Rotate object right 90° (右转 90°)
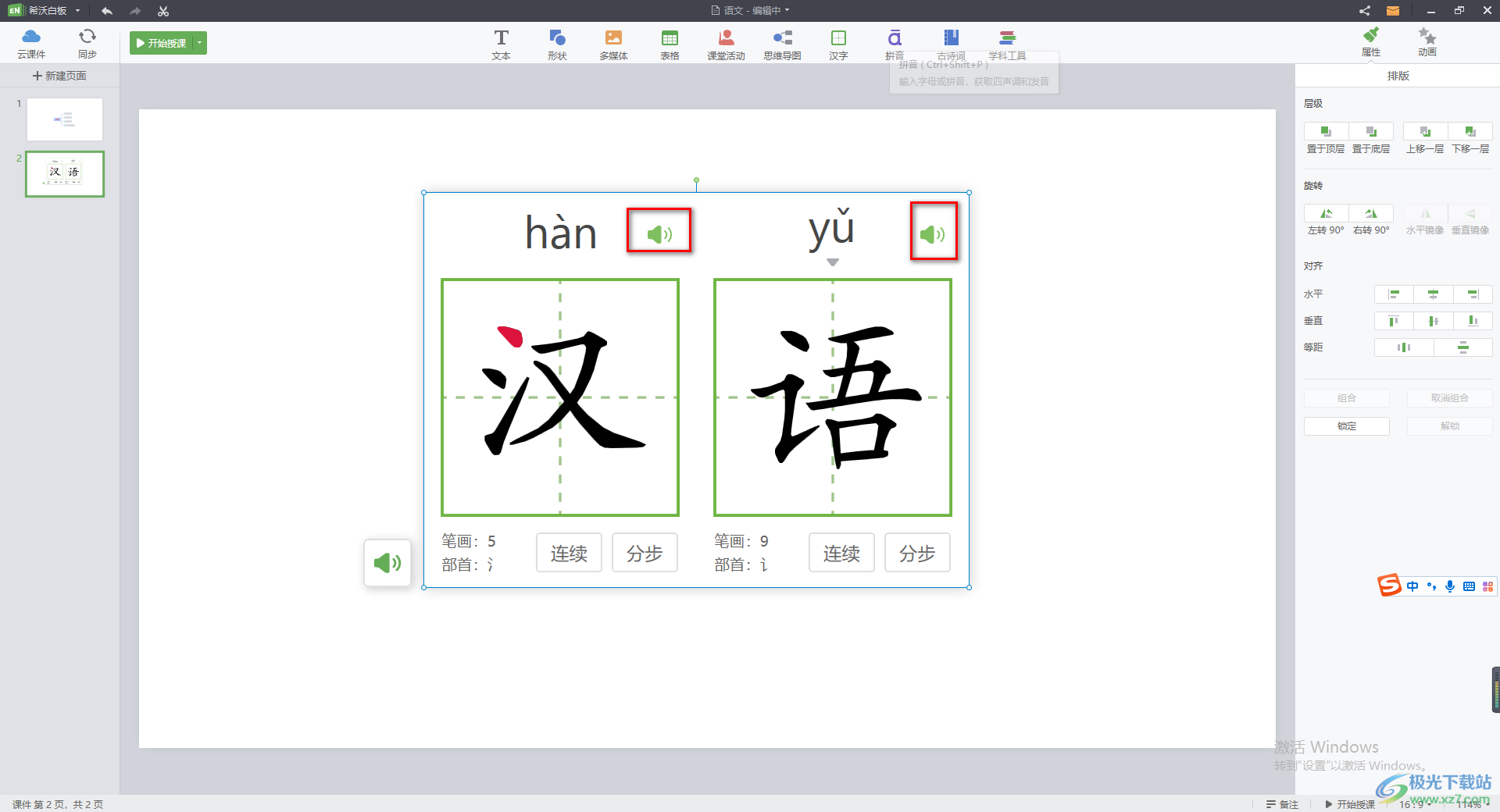The width and height of the screenshot is (1500, 812). (x=1371, y=213)
